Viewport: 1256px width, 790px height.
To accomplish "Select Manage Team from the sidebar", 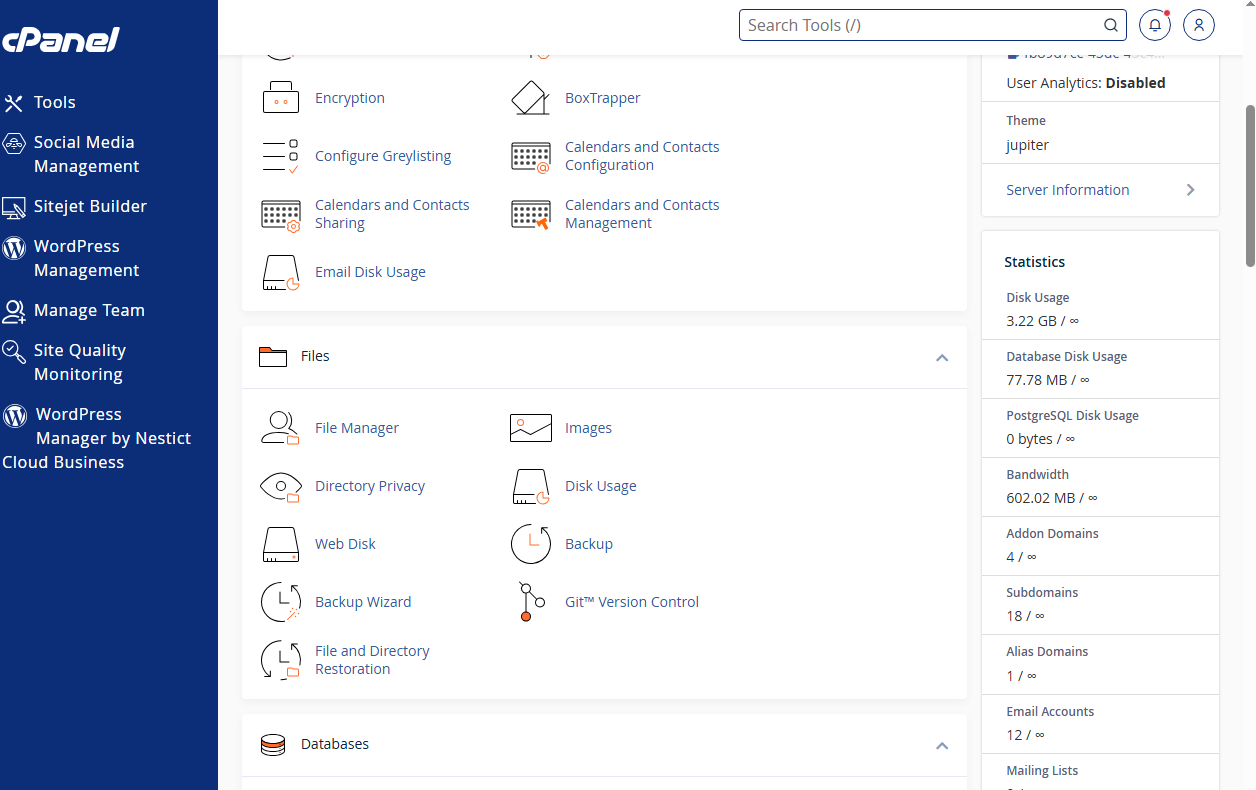I will tap(89, 310).
